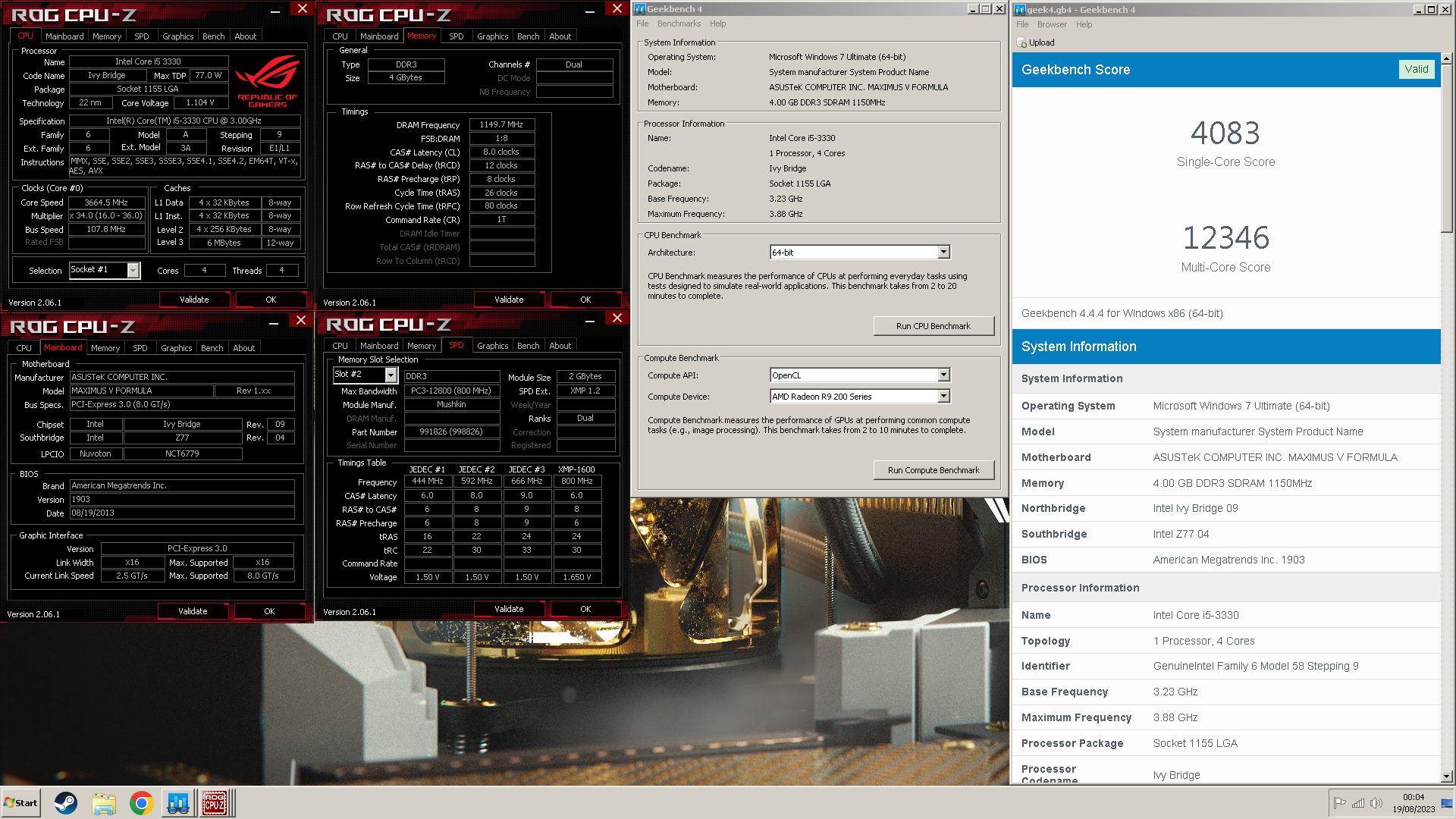
Task: Open Action Center flag in system tray
Action: click(x=1339, y=803)
